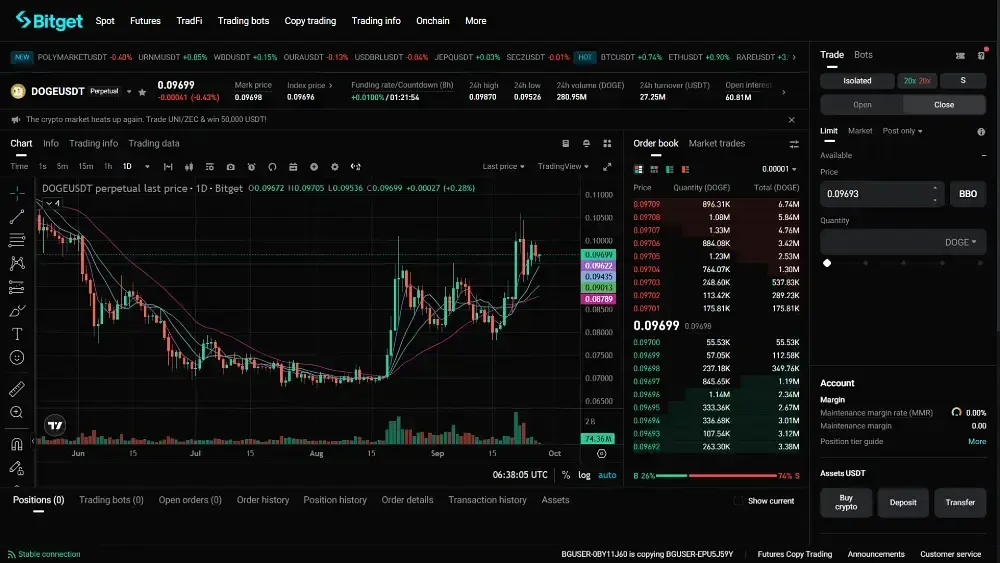Toggle percent scale on chart

[566, 475]
